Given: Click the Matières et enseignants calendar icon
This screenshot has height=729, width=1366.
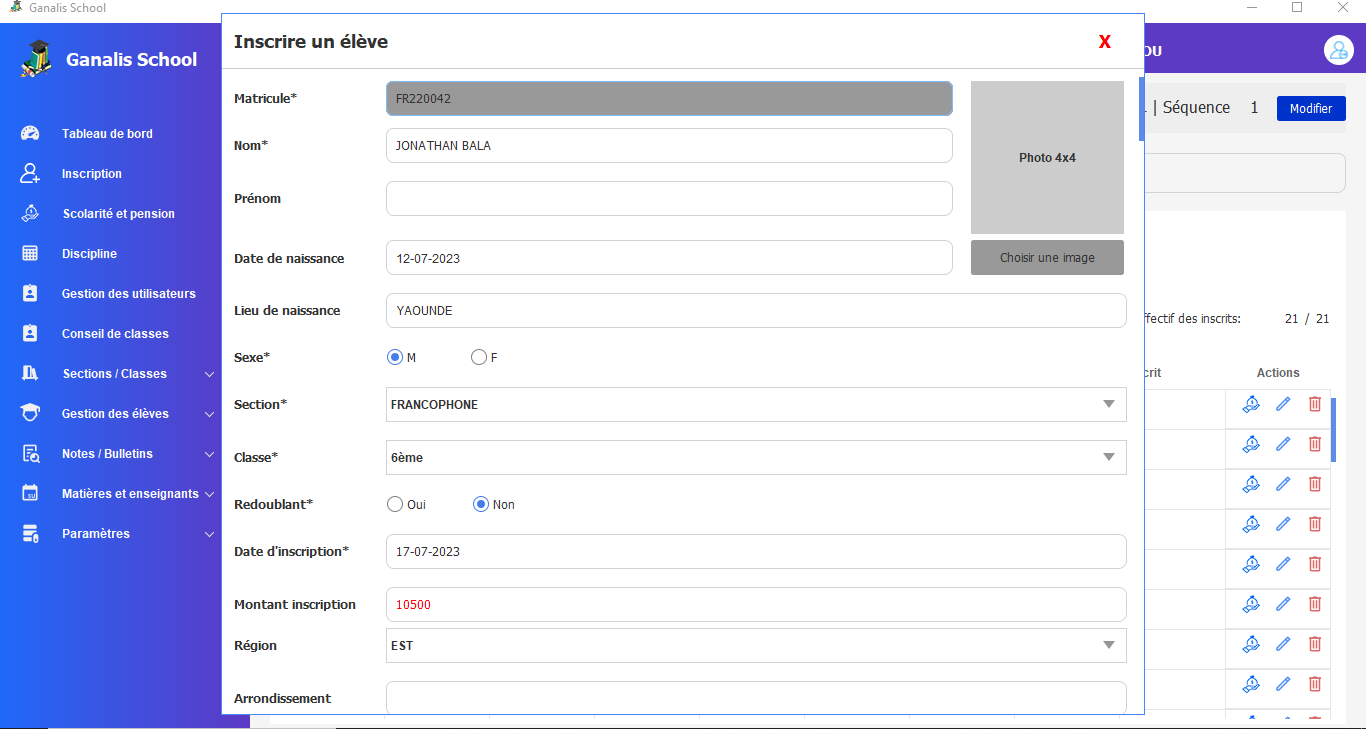Looking at the screenshot, I should (30, 493).
